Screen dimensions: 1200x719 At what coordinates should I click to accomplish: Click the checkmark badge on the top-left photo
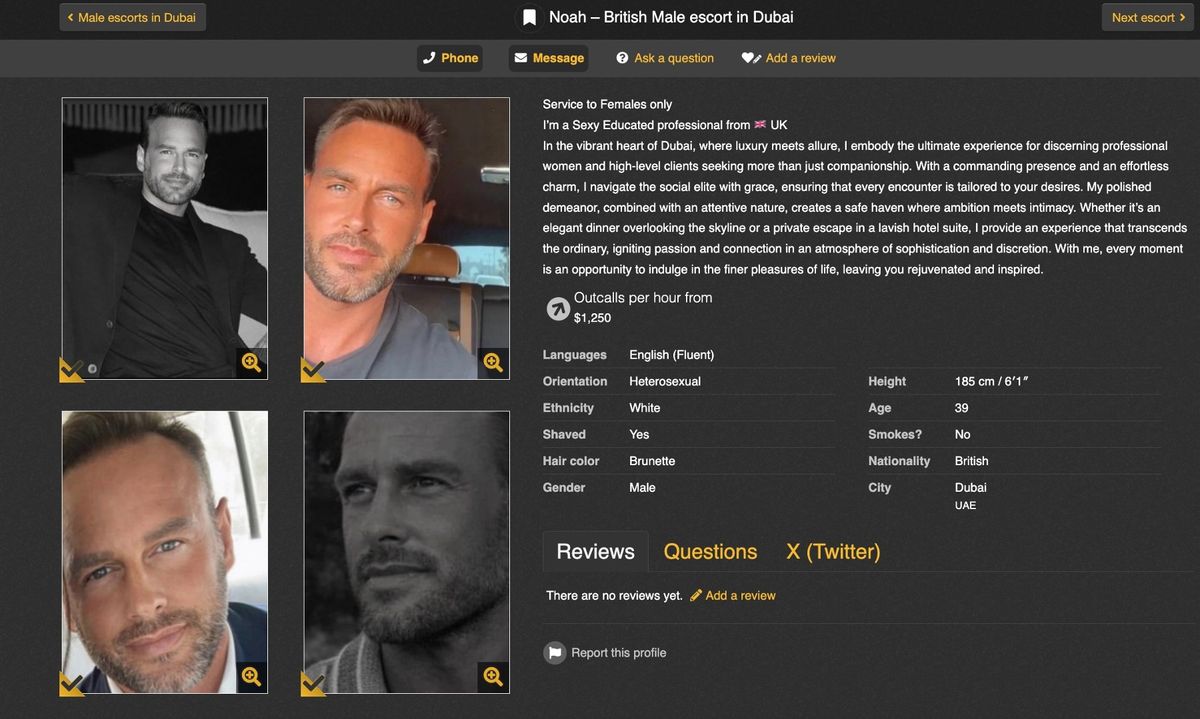coord(70,369)
